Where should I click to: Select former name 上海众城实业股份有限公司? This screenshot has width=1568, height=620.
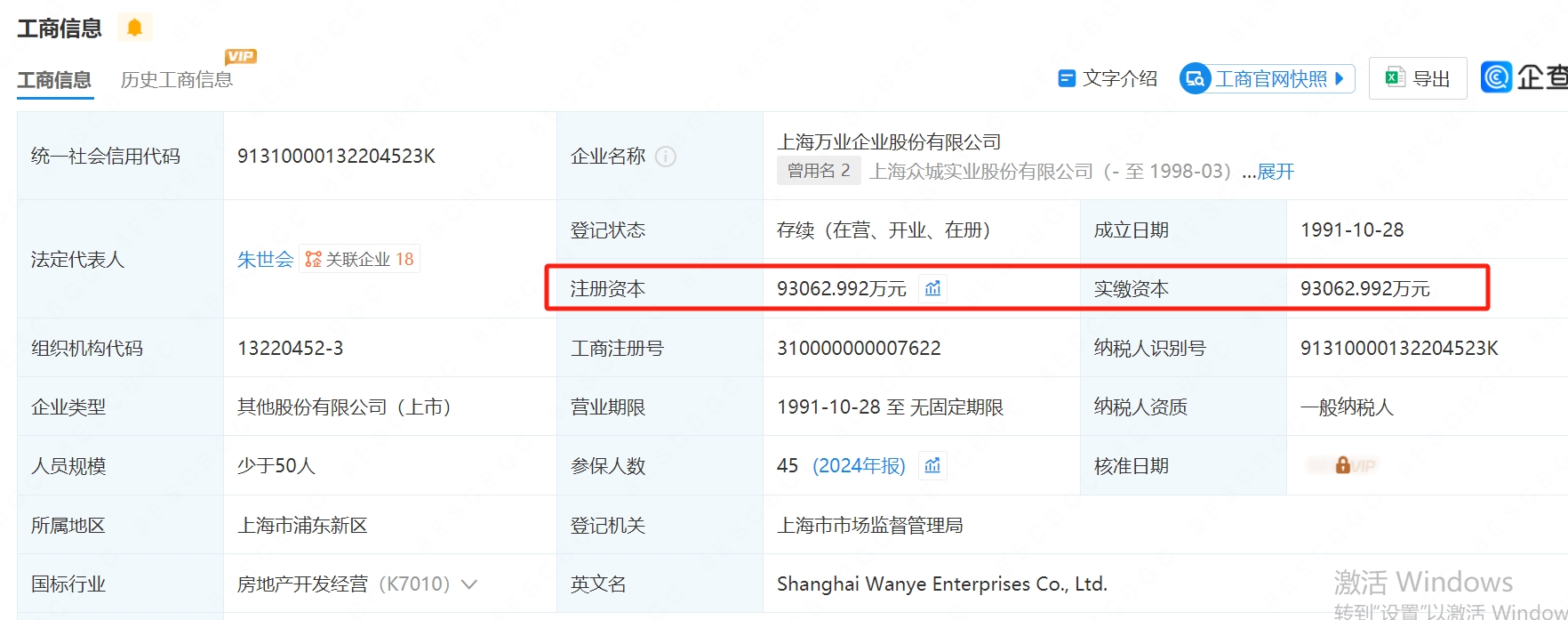pyautogui.click(x=980, y=172)
